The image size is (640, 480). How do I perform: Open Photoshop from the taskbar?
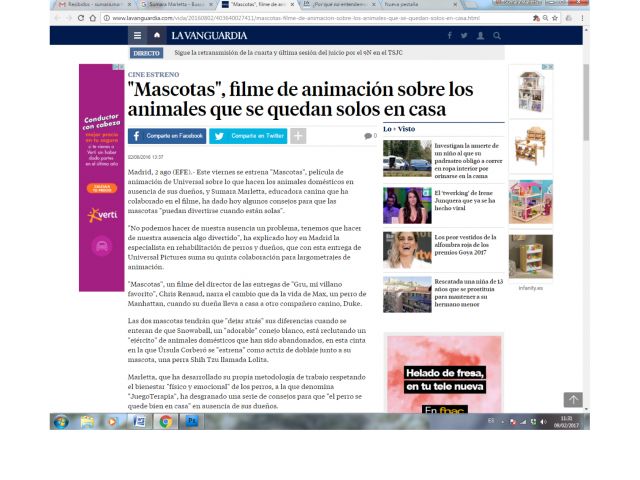(191, 422)
